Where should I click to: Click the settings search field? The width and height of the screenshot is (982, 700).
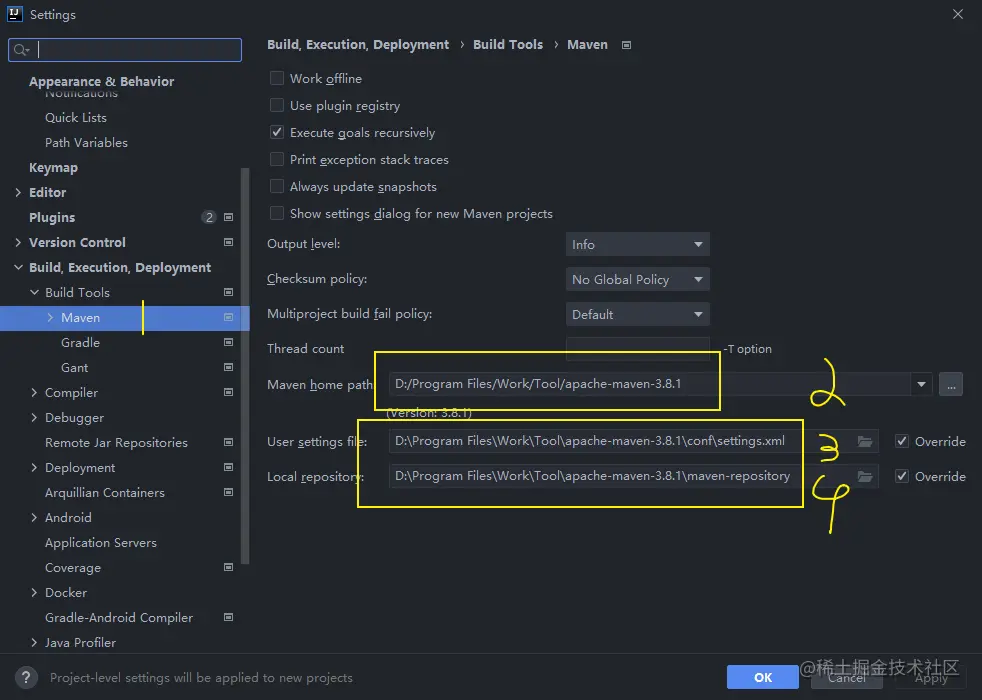(125, 50)
